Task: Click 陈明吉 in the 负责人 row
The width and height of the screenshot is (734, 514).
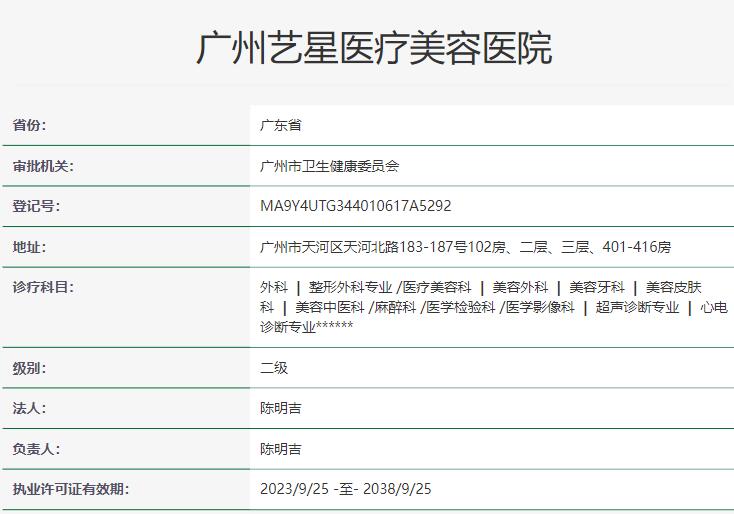Action: pos(280,449)
